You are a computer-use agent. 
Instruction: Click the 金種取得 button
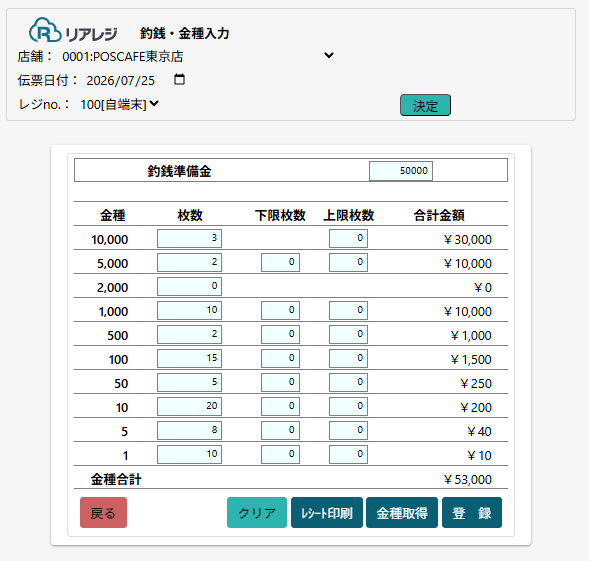(x=402, y=513)
